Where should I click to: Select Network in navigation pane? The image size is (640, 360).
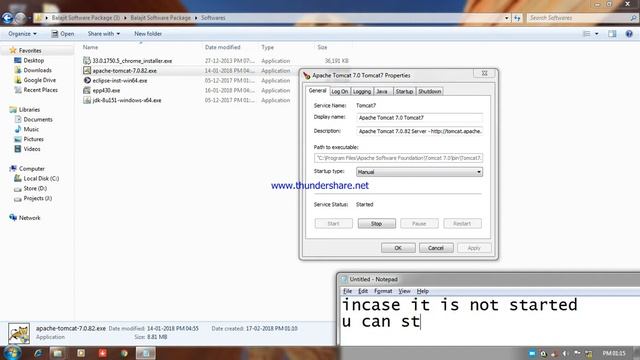coord(29,218)
